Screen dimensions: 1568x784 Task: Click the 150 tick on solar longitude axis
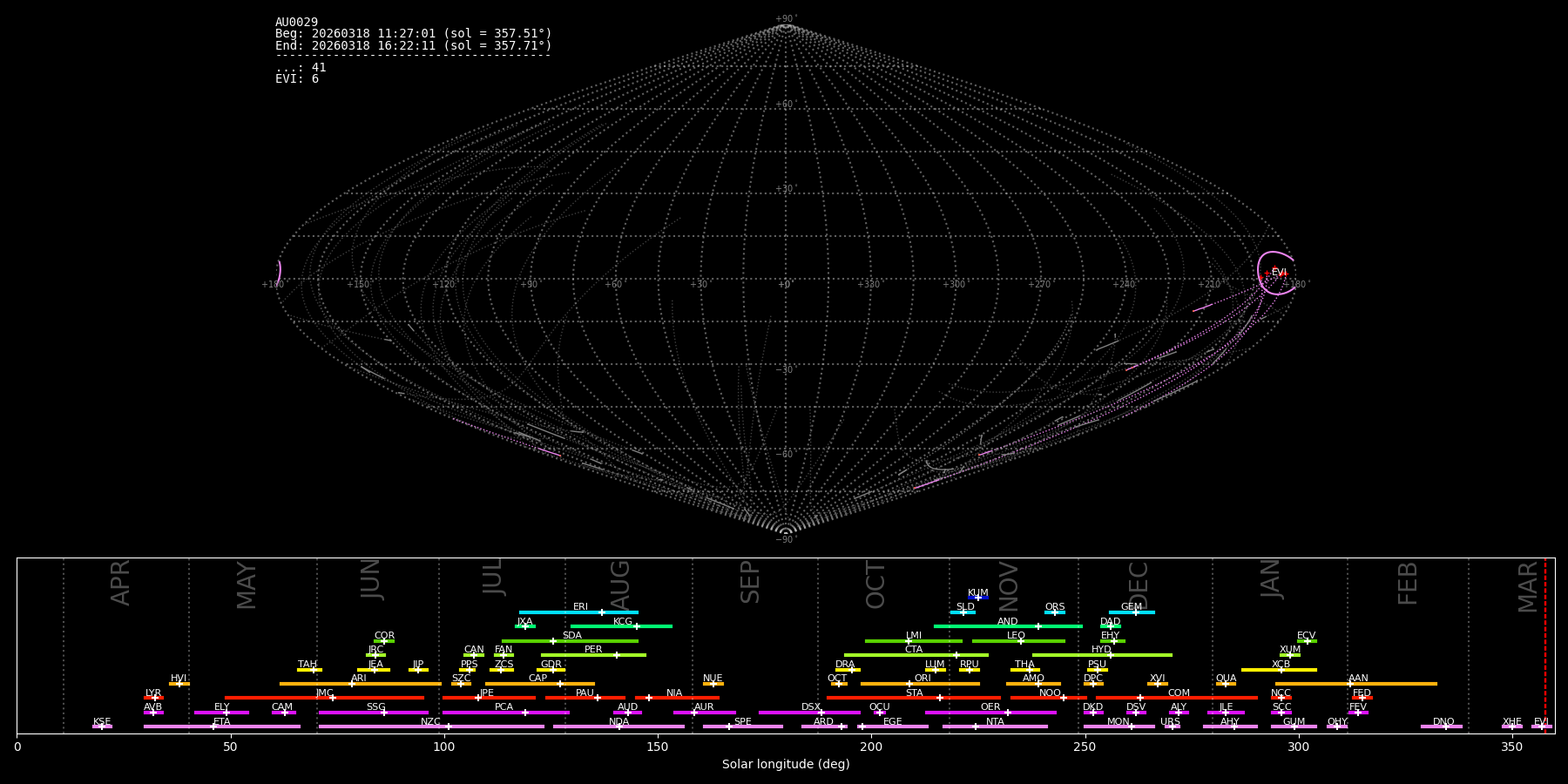pos(658,747)
